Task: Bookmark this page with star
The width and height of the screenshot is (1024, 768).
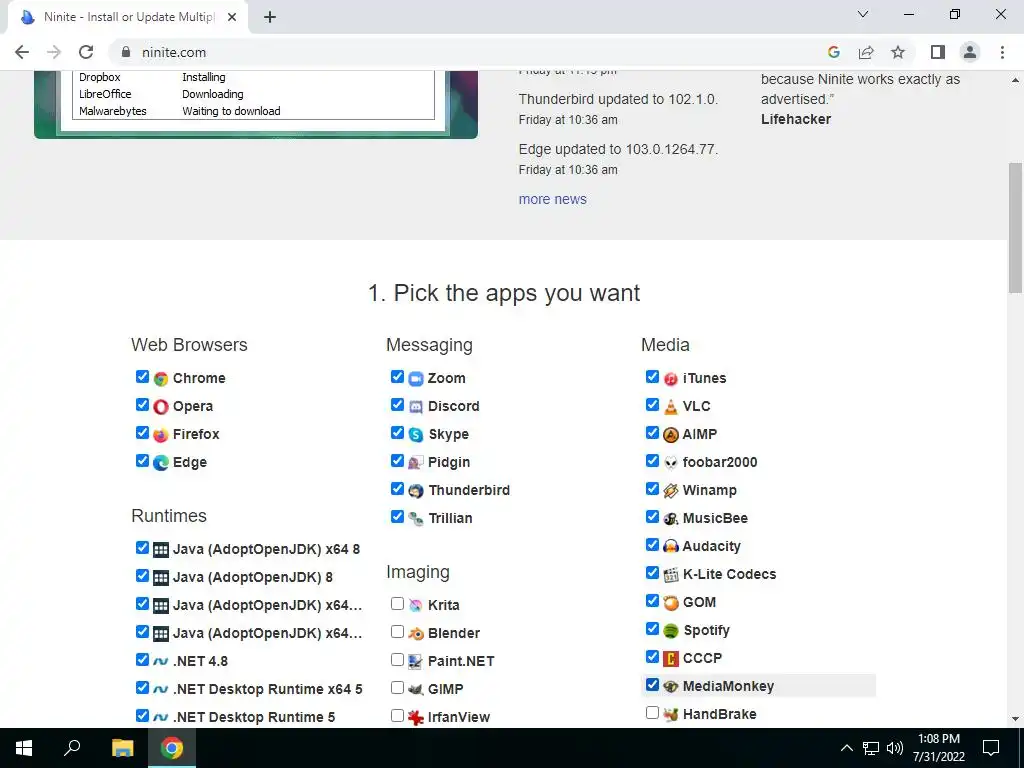Action: (898, 52)
